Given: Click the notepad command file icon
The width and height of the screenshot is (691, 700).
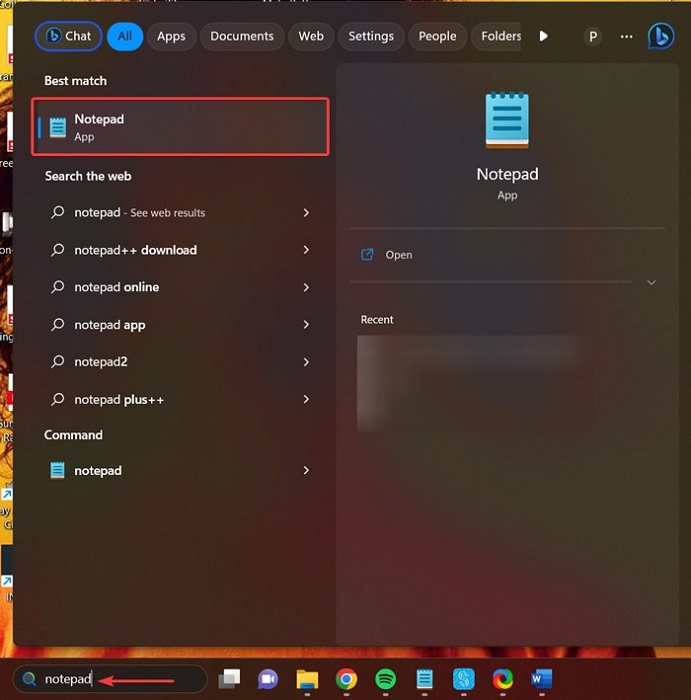Looking at the screenshot, I should click(58, 471).
